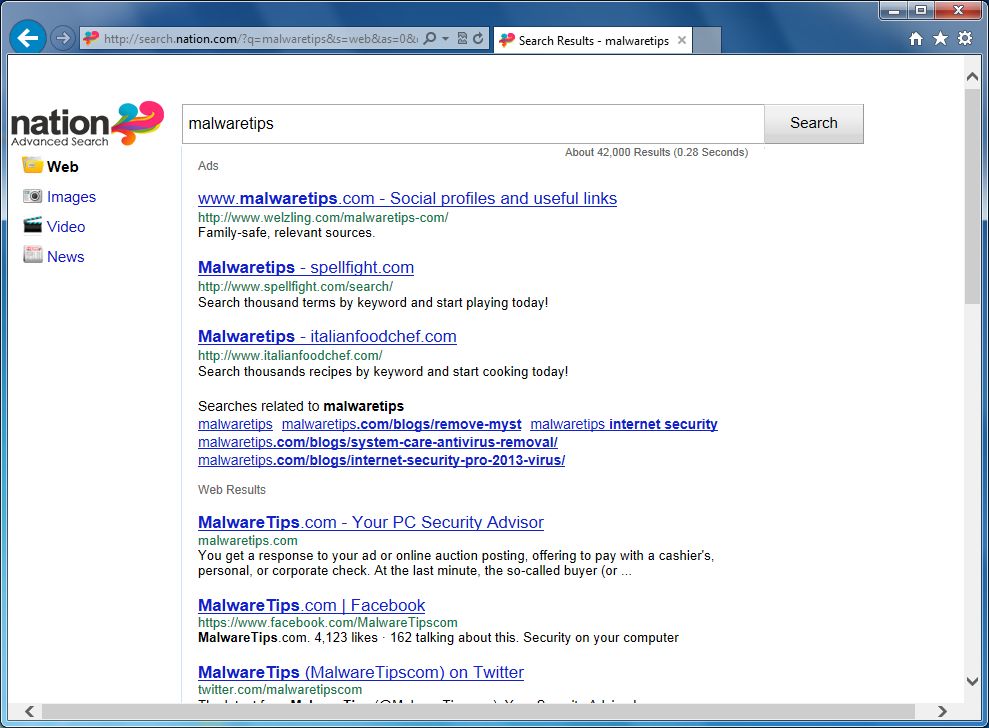Click the search magnifier in address bar
This screenshot has height=728, width=989.
coord(430,38)
